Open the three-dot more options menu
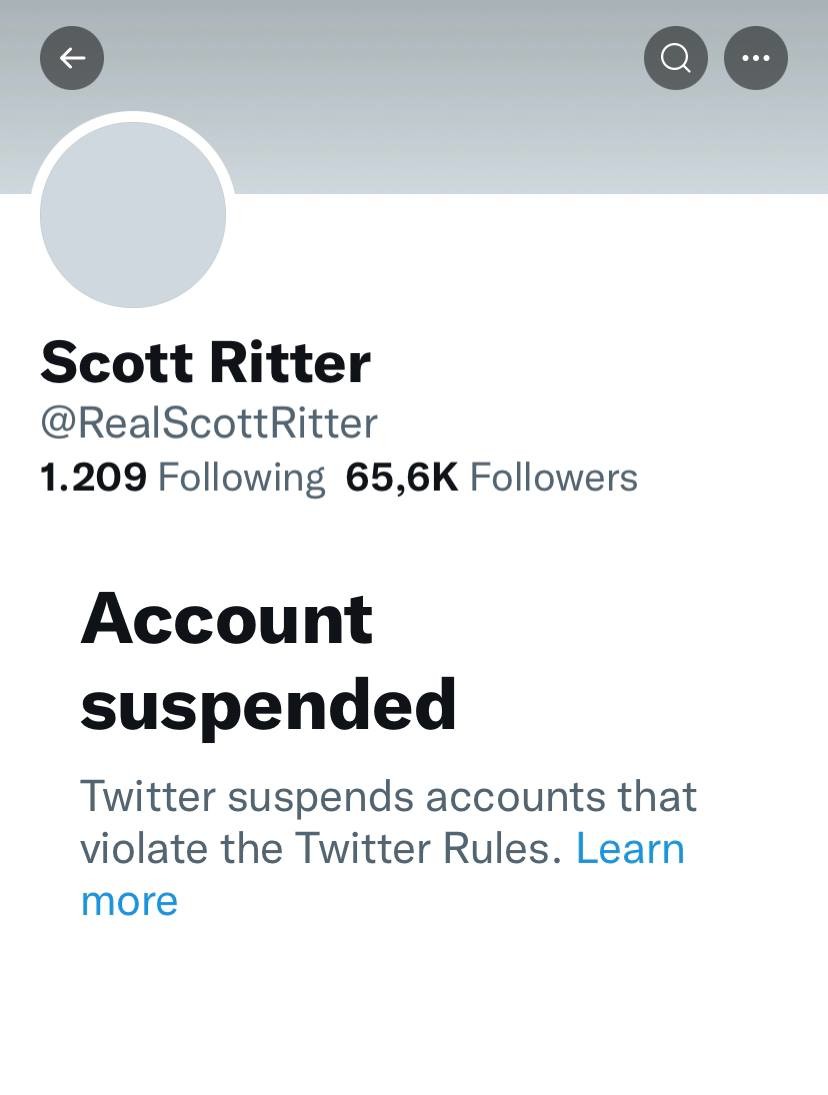 (x=756, y=58)
